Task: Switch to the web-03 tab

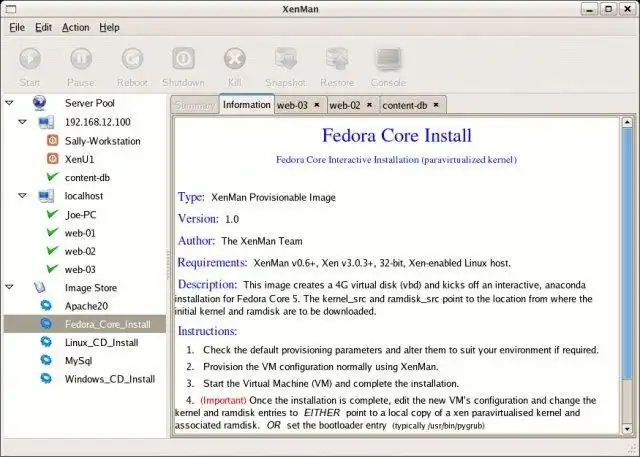Action: coord(292,105)
